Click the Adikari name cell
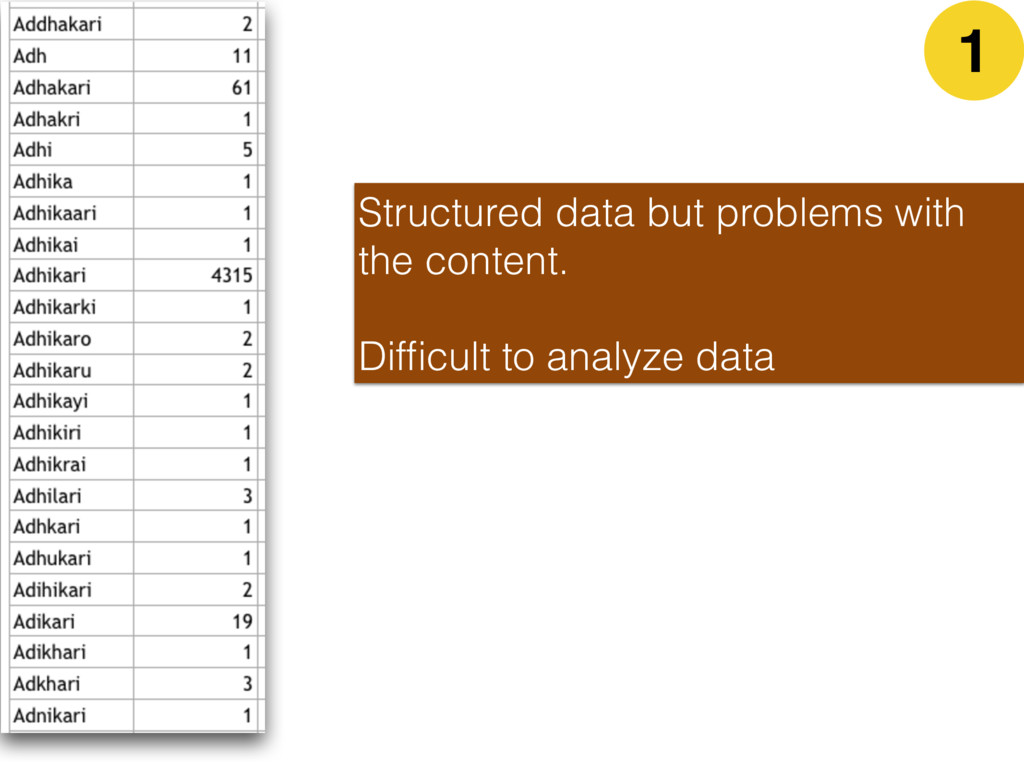The image size is (1024, 768). [72, 621]
